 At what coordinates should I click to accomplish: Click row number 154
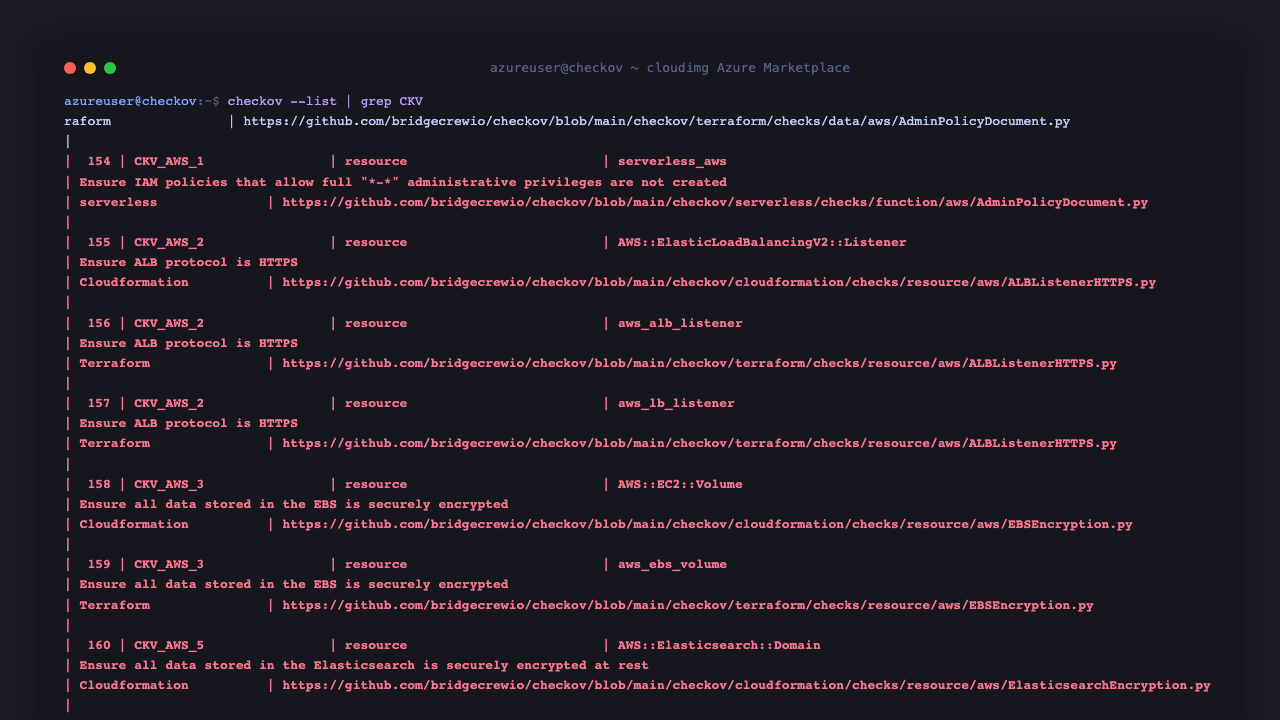point(99,161)
